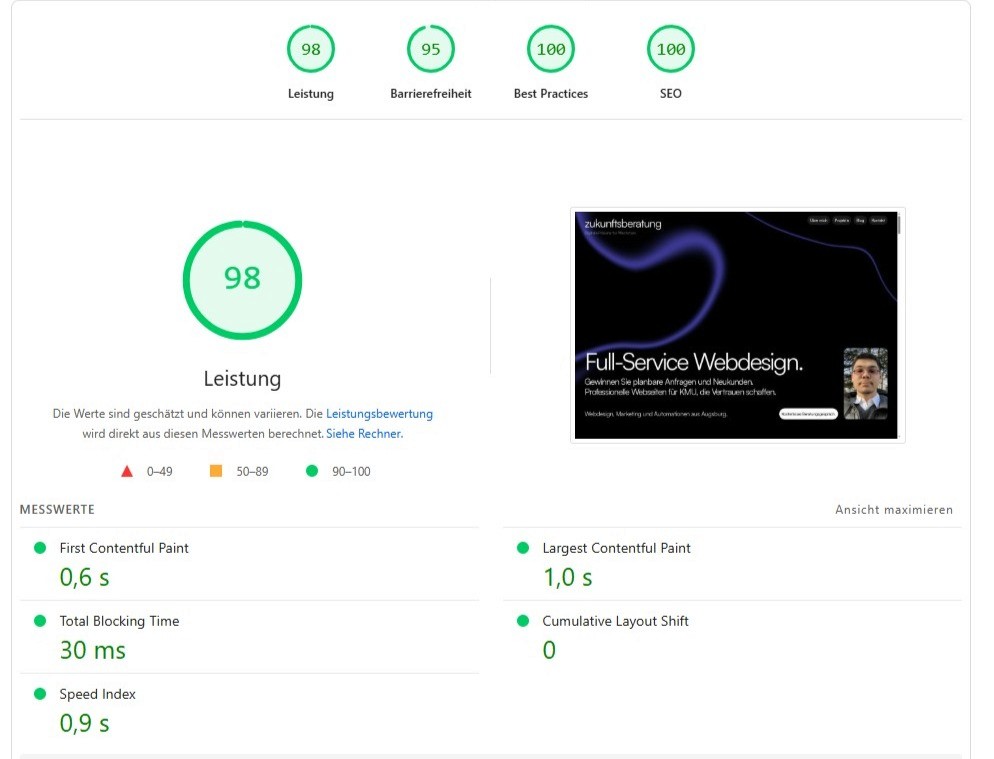Image resolution: width=994 pixels, height=759 pixels.
Task: Click the green Leistung score circle
Action: pyautogui.click(x=311, y=48)
